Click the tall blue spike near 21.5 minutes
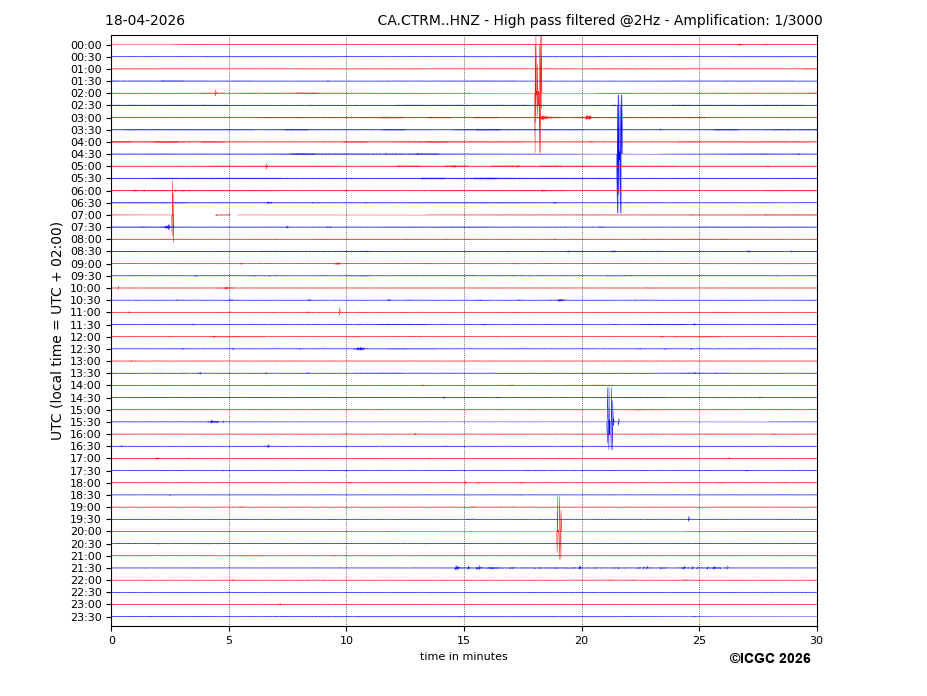The height and width of the screenshot is (696, 927). 619,154
